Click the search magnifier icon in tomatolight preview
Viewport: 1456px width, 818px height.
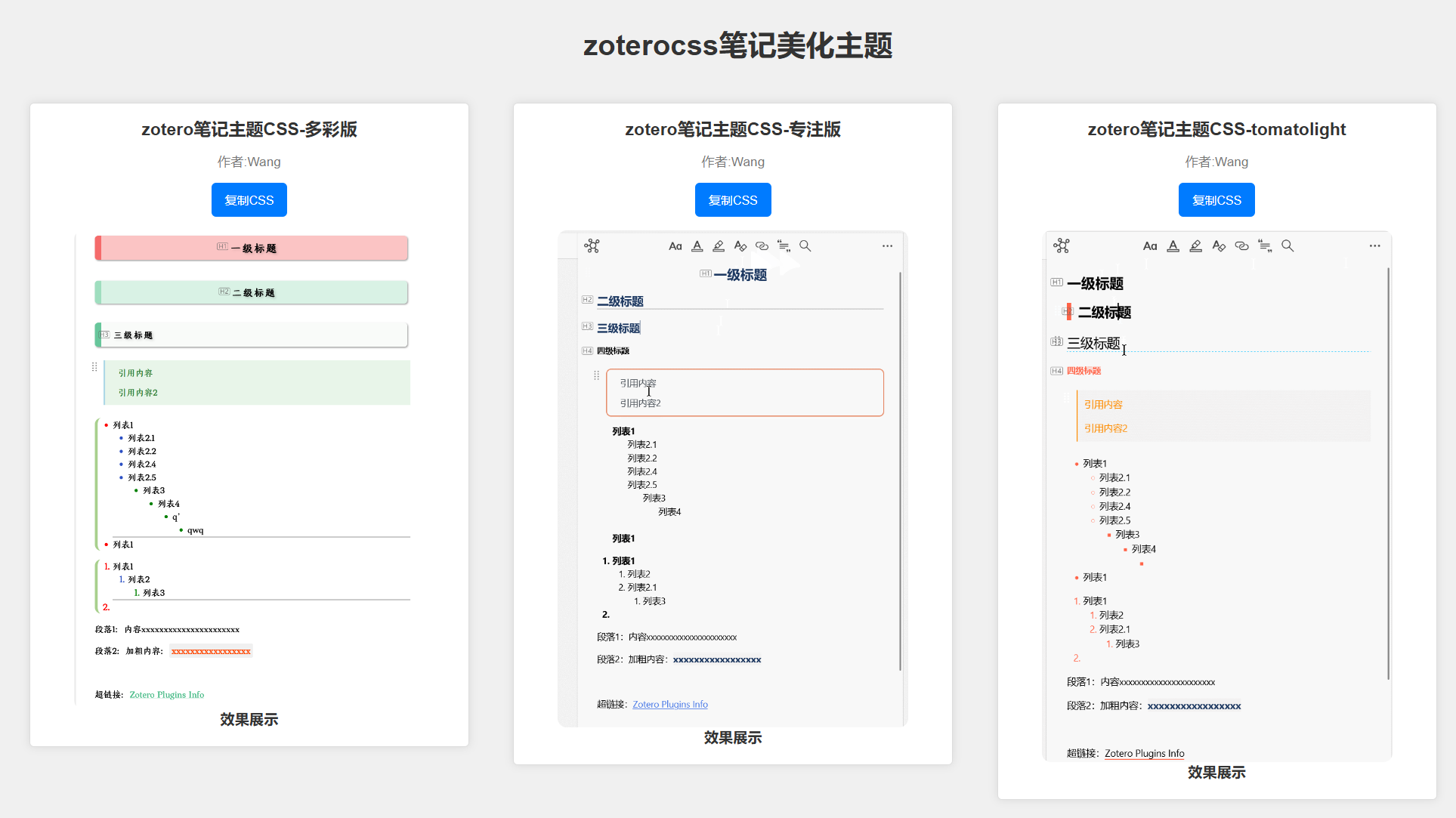[x=1288, y=246]
